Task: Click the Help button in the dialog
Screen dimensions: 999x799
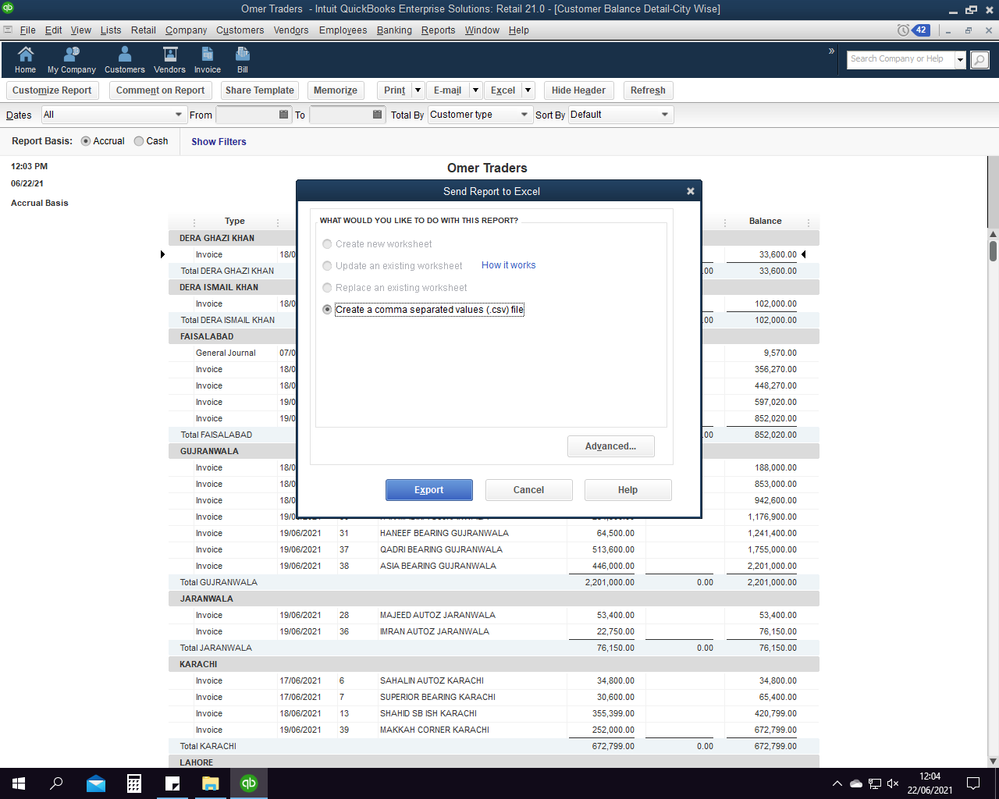Action: (x=628, y=490)
